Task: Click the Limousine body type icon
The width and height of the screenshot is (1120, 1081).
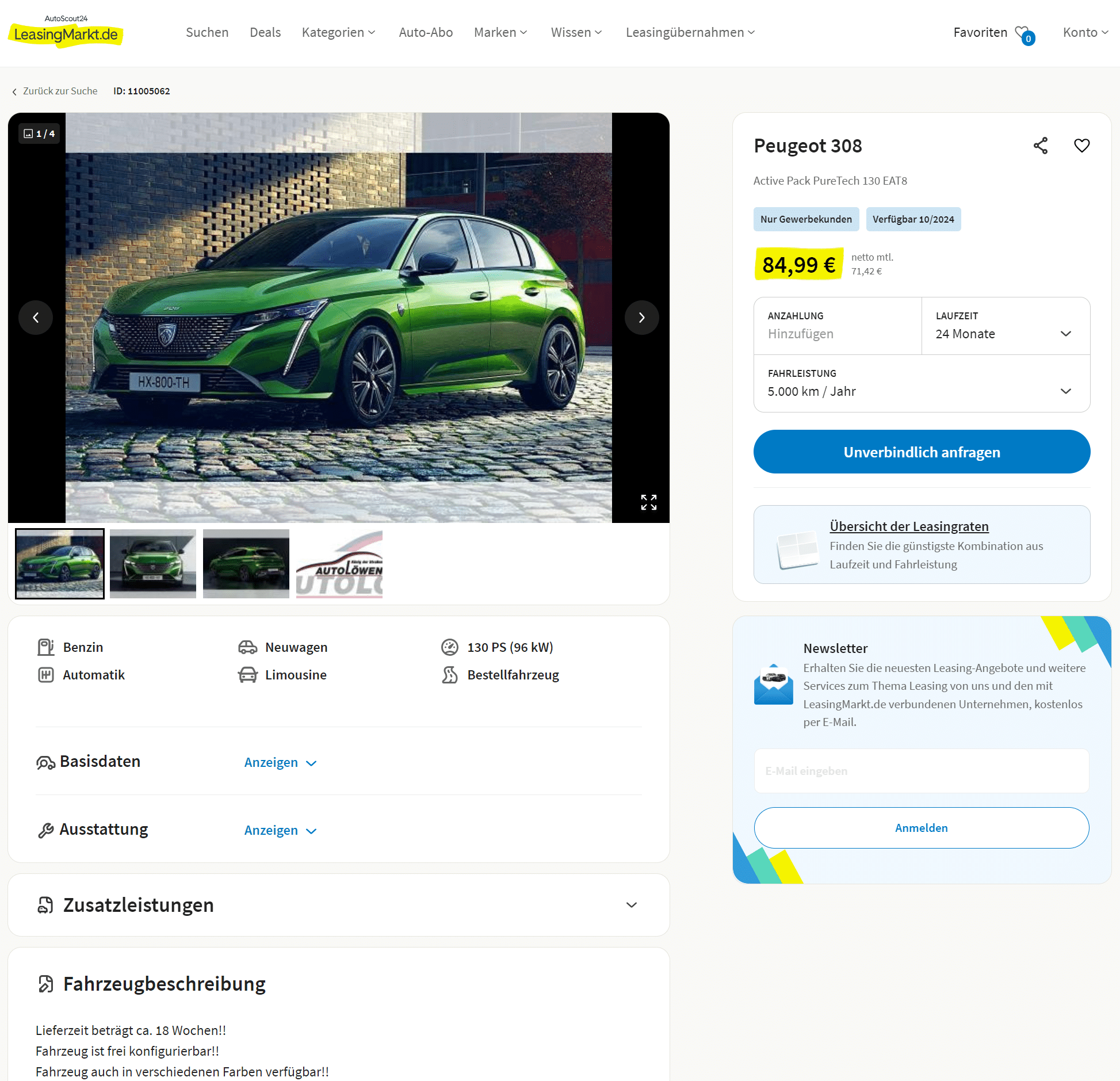Action: click(x=248, y=675)
